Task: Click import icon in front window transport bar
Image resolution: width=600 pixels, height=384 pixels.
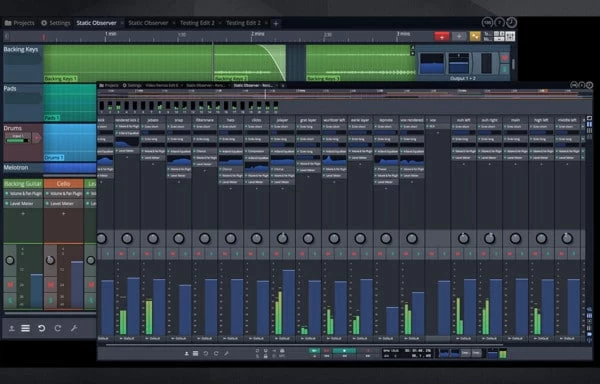Action: pos(186,353)
